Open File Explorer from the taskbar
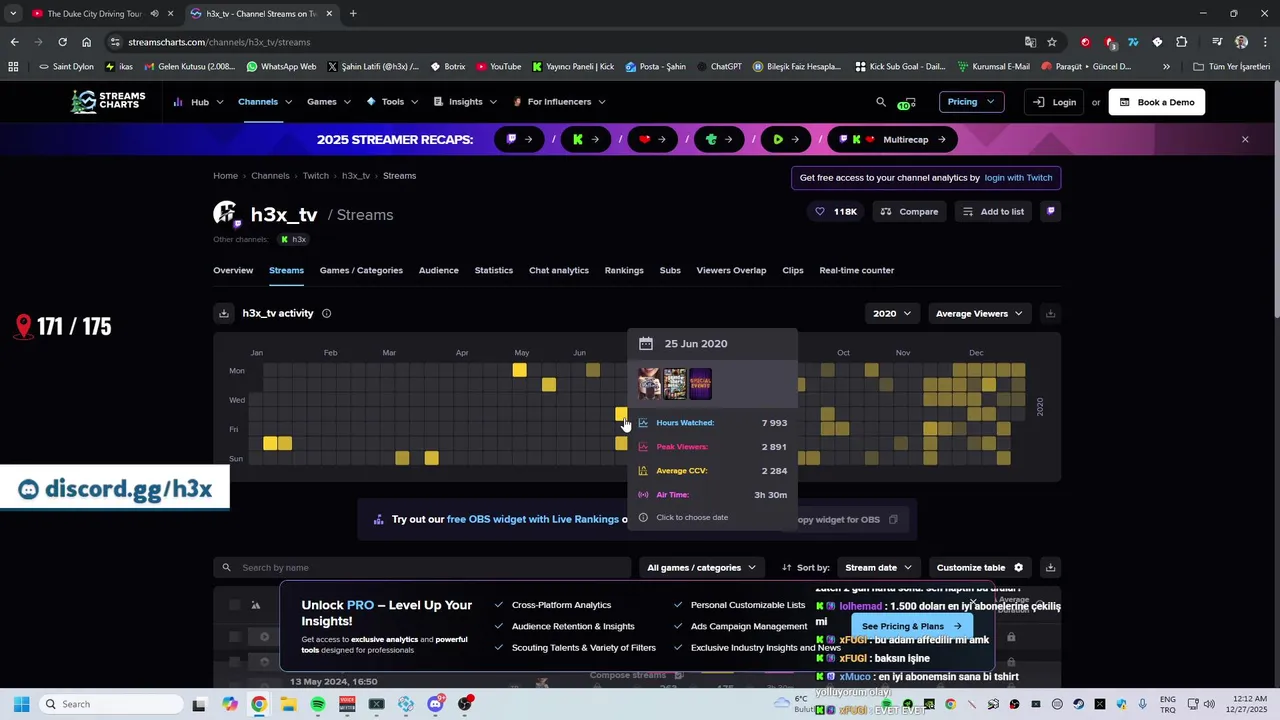 [288, 704]
